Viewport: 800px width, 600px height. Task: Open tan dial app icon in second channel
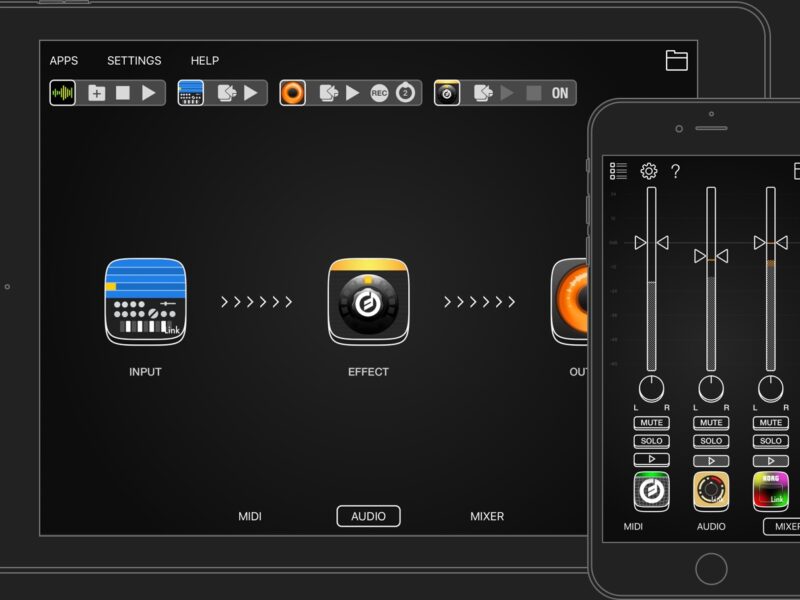711,491
